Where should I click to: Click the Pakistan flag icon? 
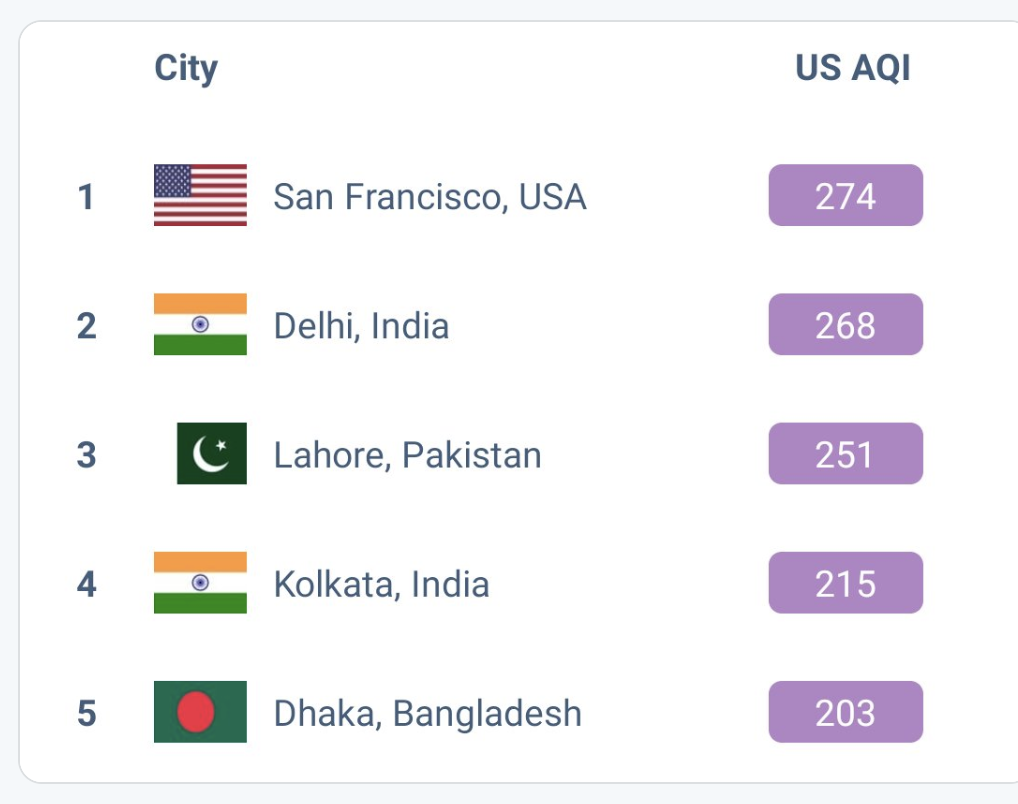[212, 453]
